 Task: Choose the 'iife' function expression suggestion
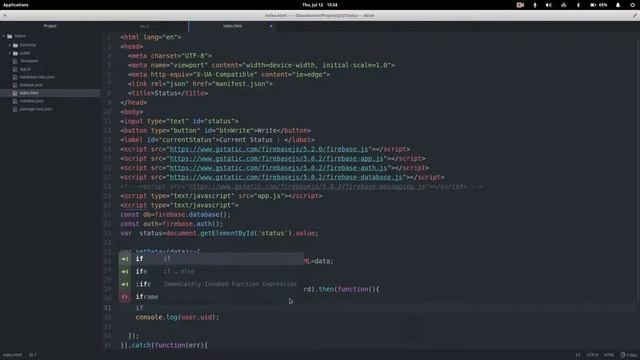(211, 284)
